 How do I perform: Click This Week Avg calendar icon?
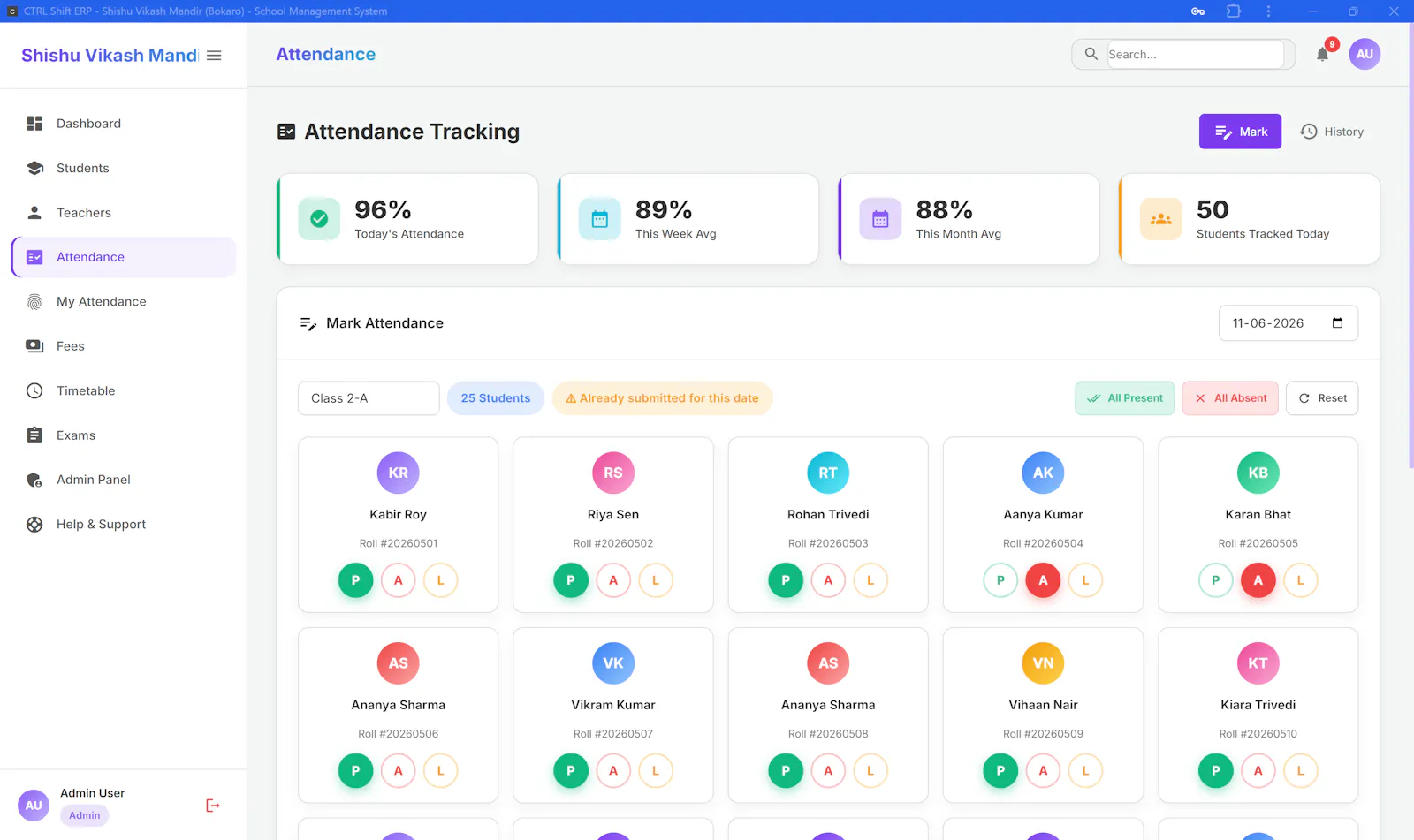(x=600, y=219)
